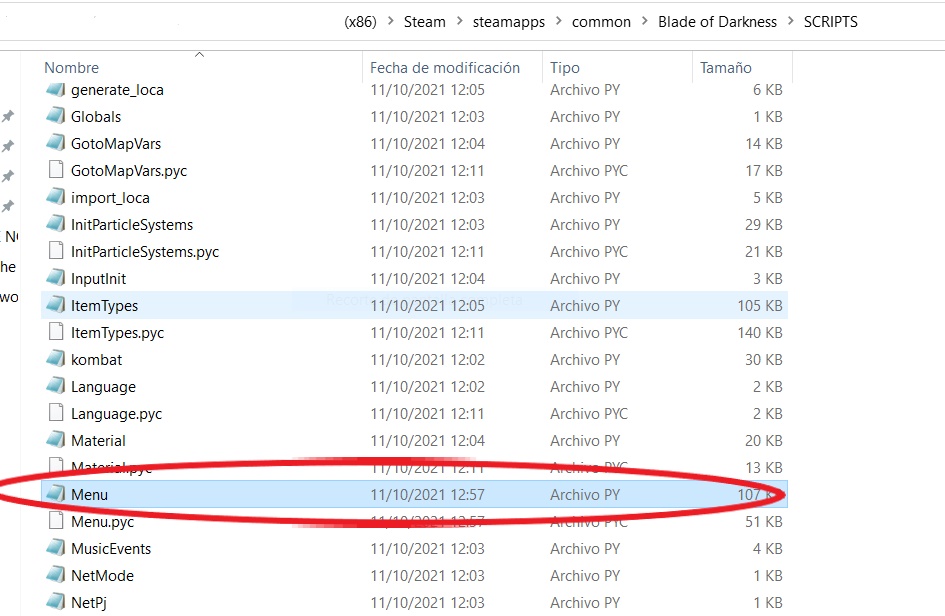Click the MusicEvents file icon
Viewport: 945px width, 616px height.
point(55,548)
